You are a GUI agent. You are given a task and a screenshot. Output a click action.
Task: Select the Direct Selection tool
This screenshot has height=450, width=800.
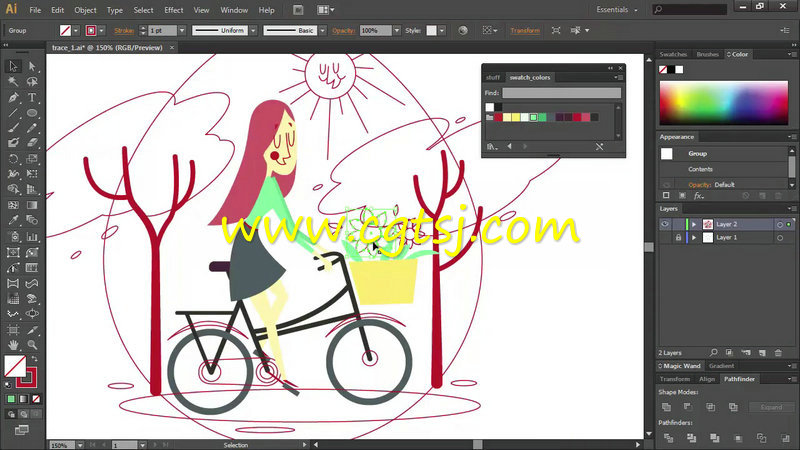32,66
